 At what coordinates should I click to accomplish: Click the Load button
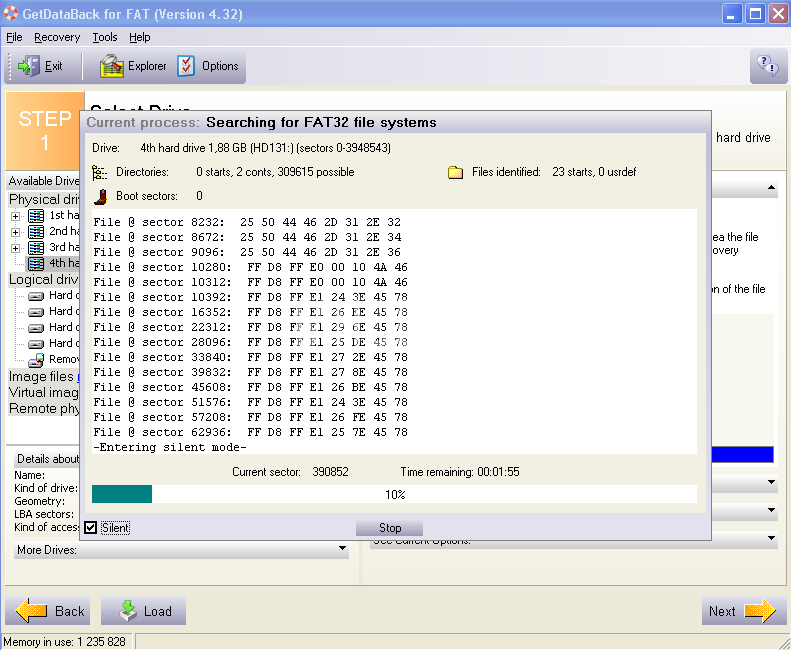coord(143,611)
